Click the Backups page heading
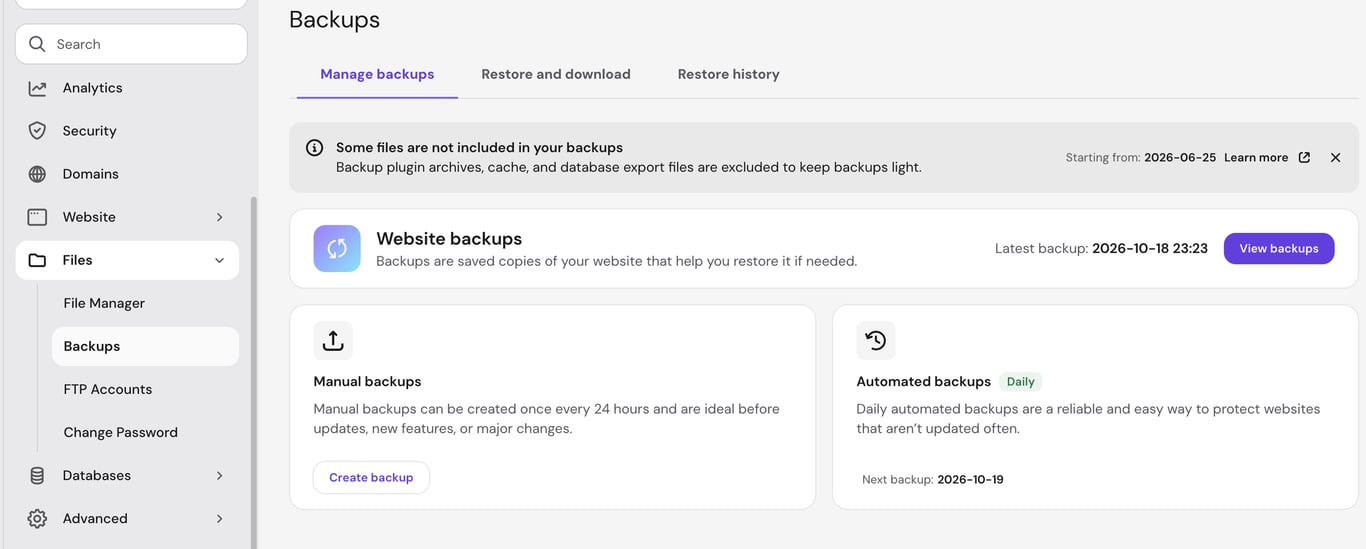 pos(334,19)
